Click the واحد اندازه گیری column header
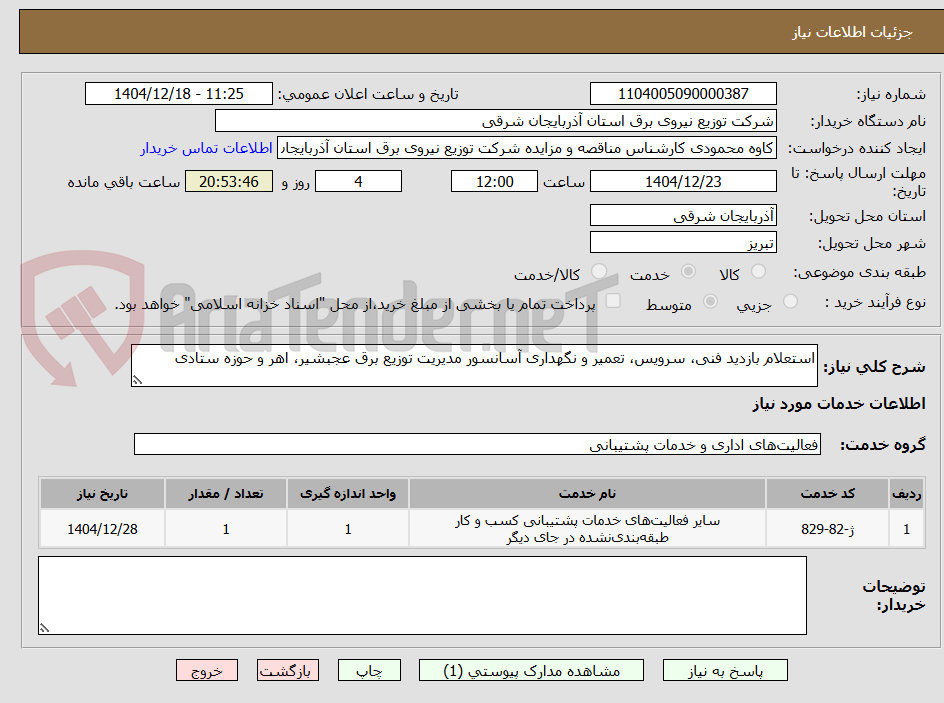Viewport: 944px width, 703px height. click(347, 494)
